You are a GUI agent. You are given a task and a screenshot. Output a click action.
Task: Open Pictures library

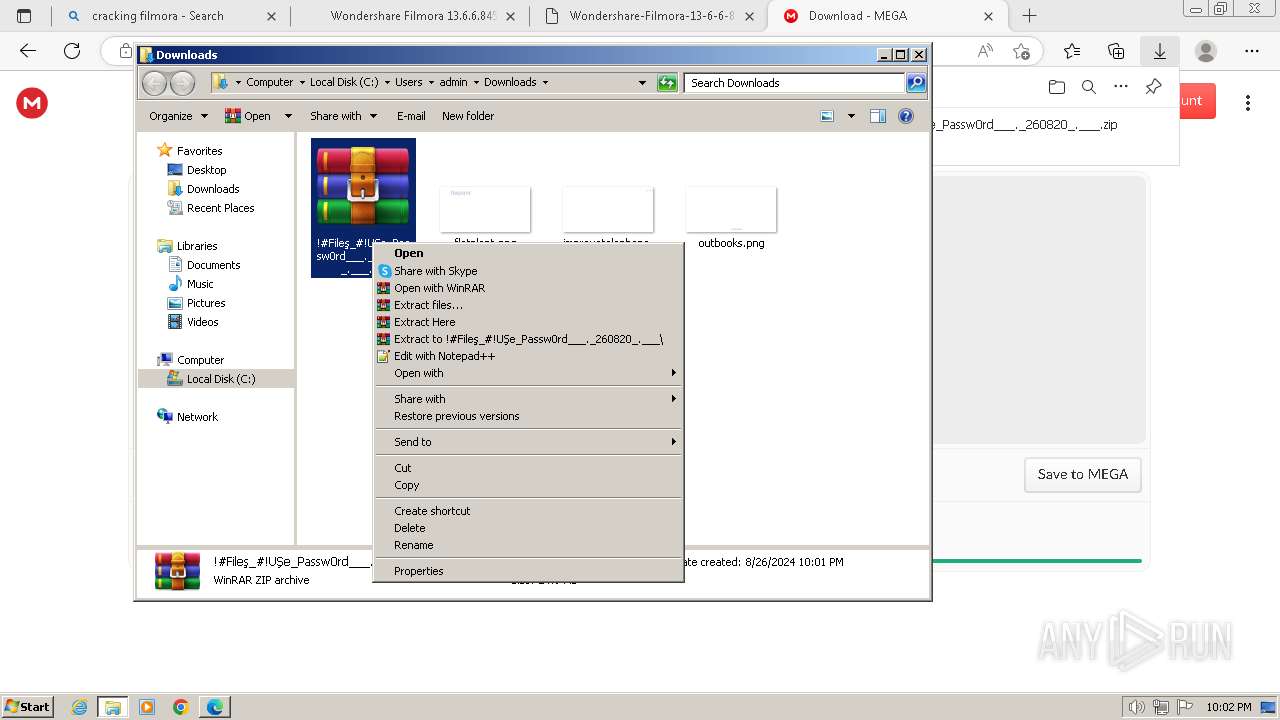pyautogui.click(x=206, y=303)
